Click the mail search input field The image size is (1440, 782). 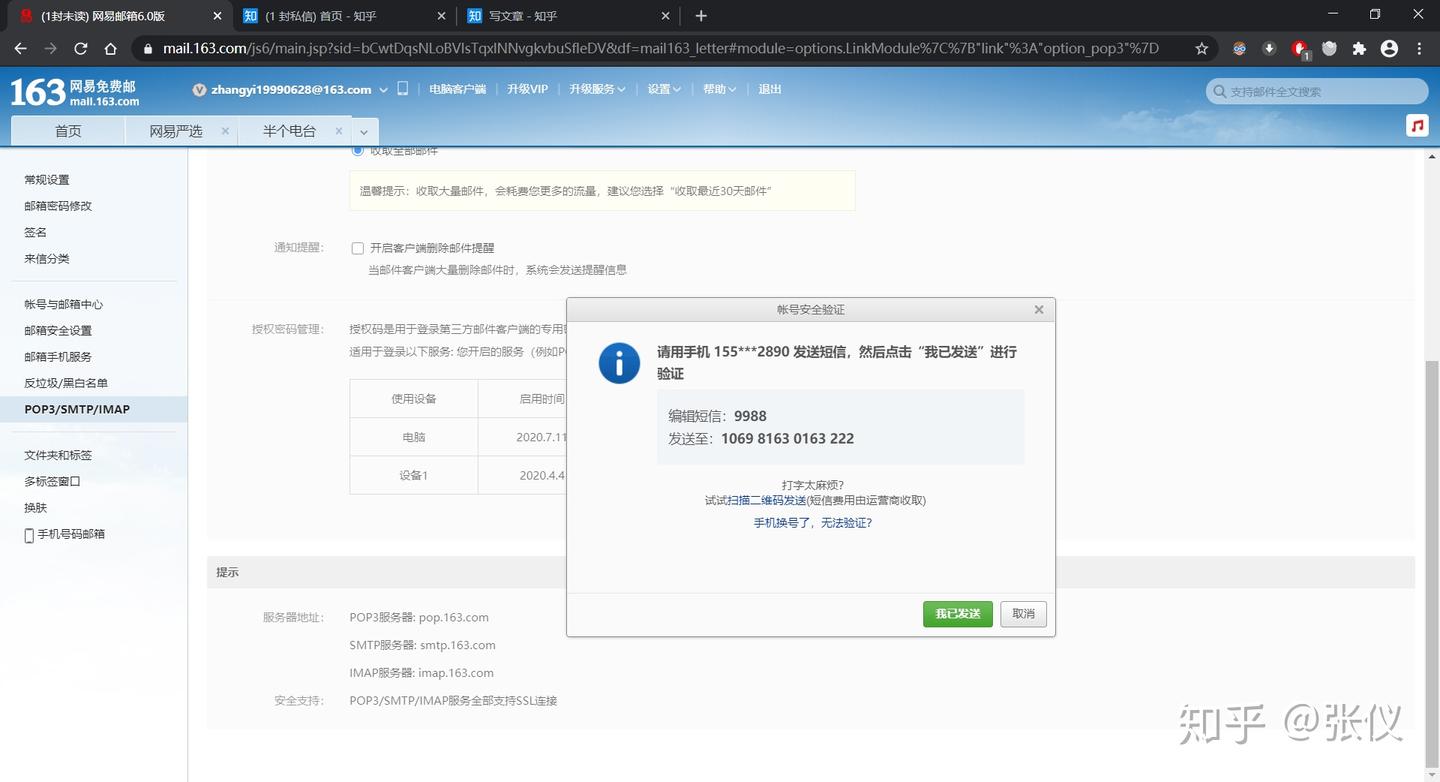tap(1316, 91)
